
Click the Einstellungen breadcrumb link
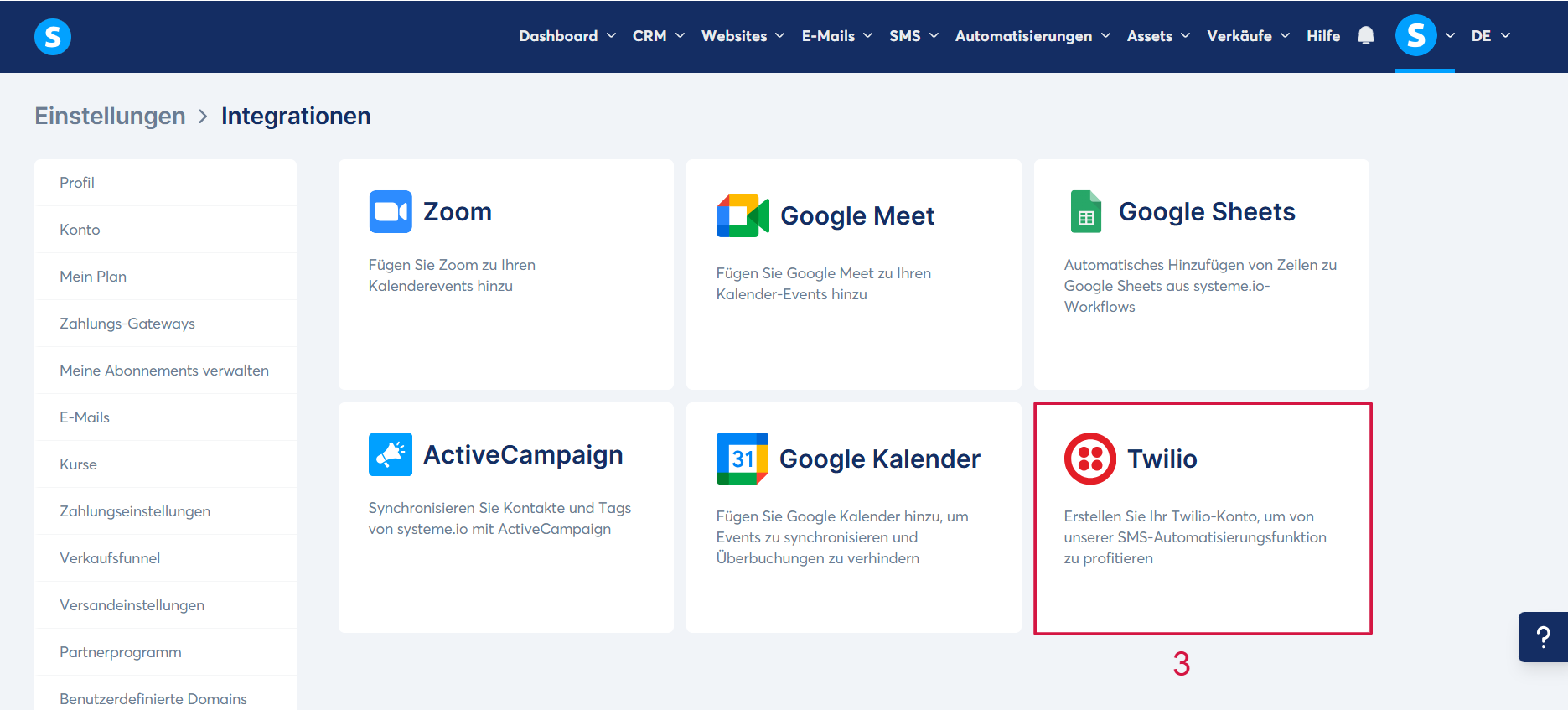click(x=110, y=116)
